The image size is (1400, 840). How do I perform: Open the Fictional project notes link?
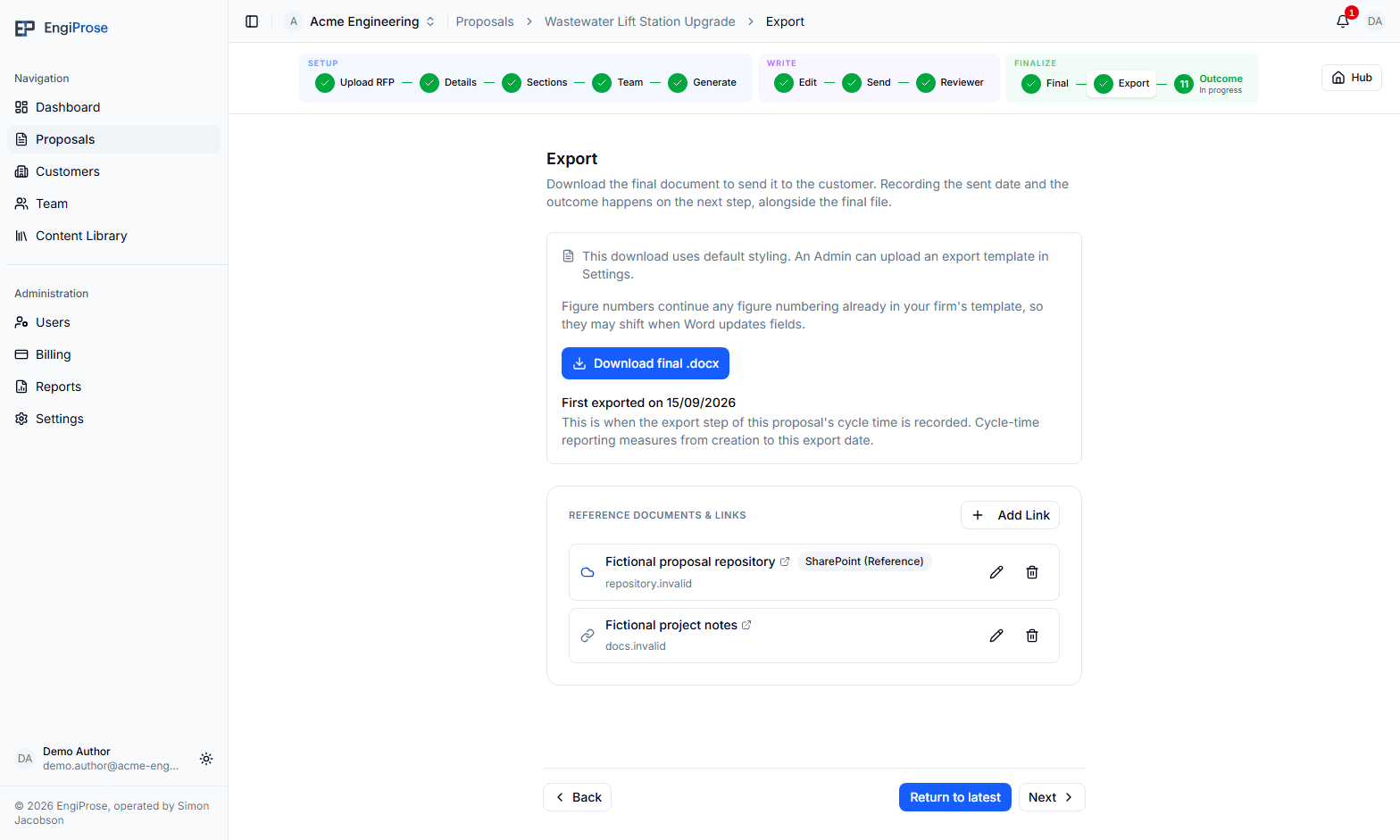[x=671, y=625]
